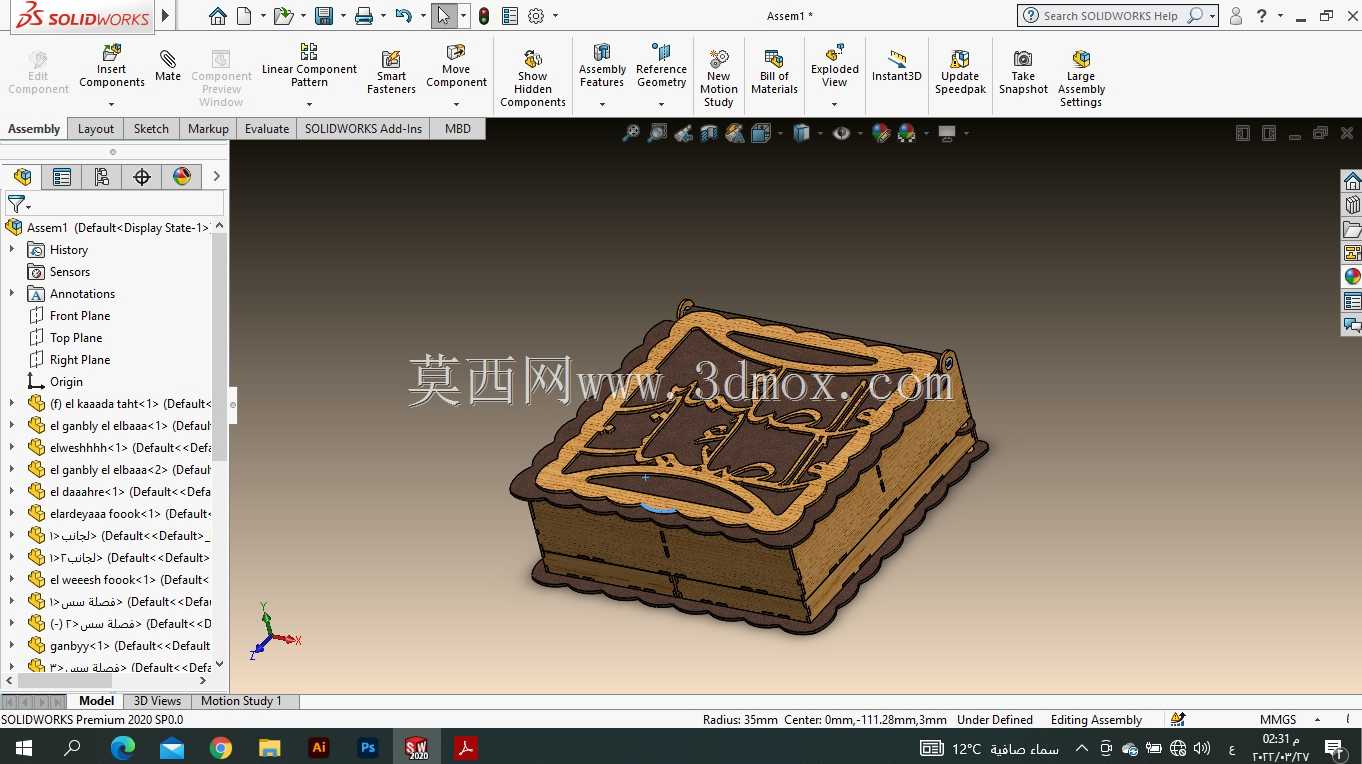Screen dimensions: 1362x764
Task: Select the Front Plane
Action: coord(80,316)
